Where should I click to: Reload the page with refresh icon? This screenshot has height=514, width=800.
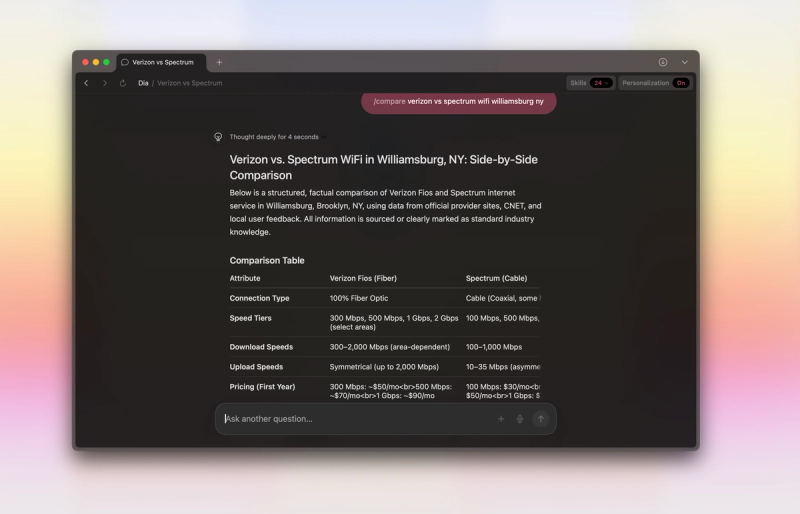tap(123, 83)
